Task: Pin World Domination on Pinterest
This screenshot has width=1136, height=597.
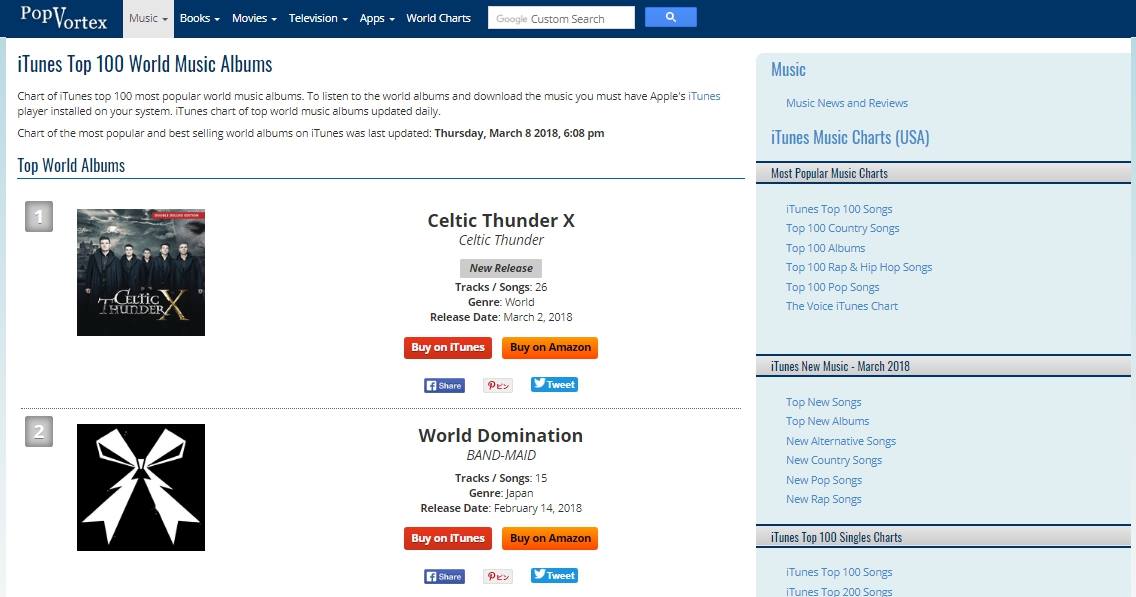Action: tap(498, 577)
